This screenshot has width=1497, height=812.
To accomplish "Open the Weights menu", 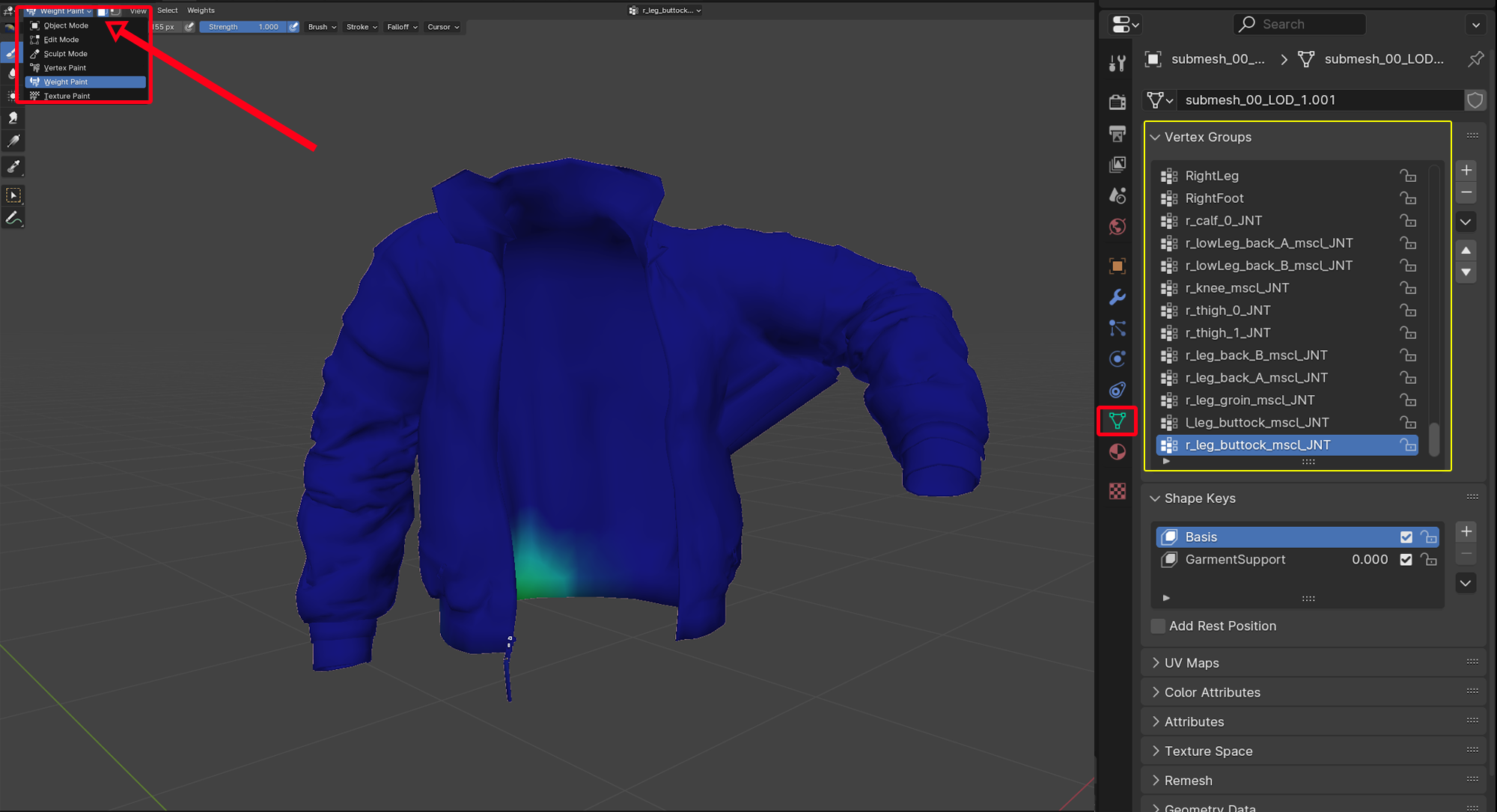I will (201, 10).
